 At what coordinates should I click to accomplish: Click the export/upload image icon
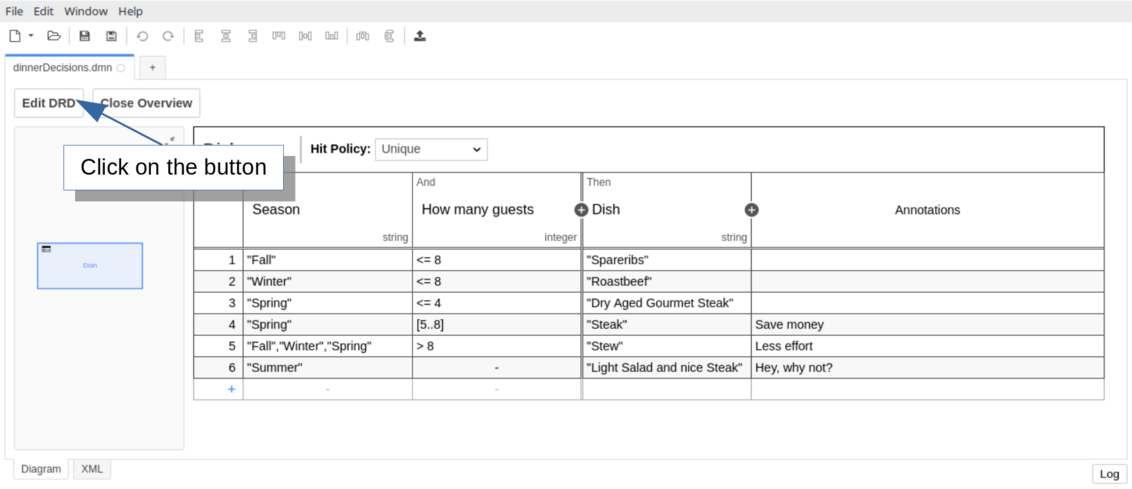(x=420, y=36)
